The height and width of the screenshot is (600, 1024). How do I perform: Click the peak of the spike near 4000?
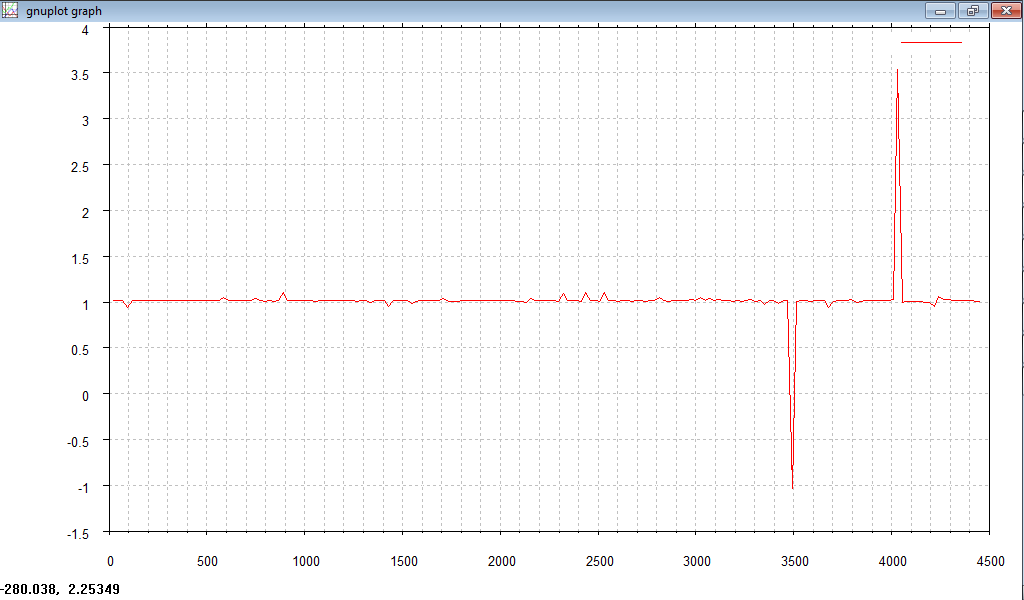(x=897, y=70)
